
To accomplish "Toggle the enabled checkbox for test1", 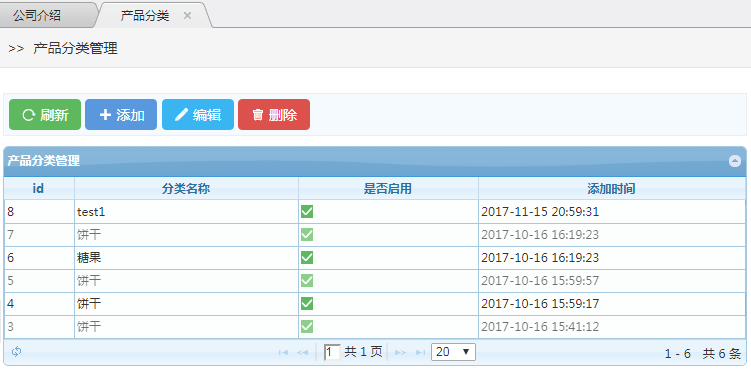I will tap(307, 211).
